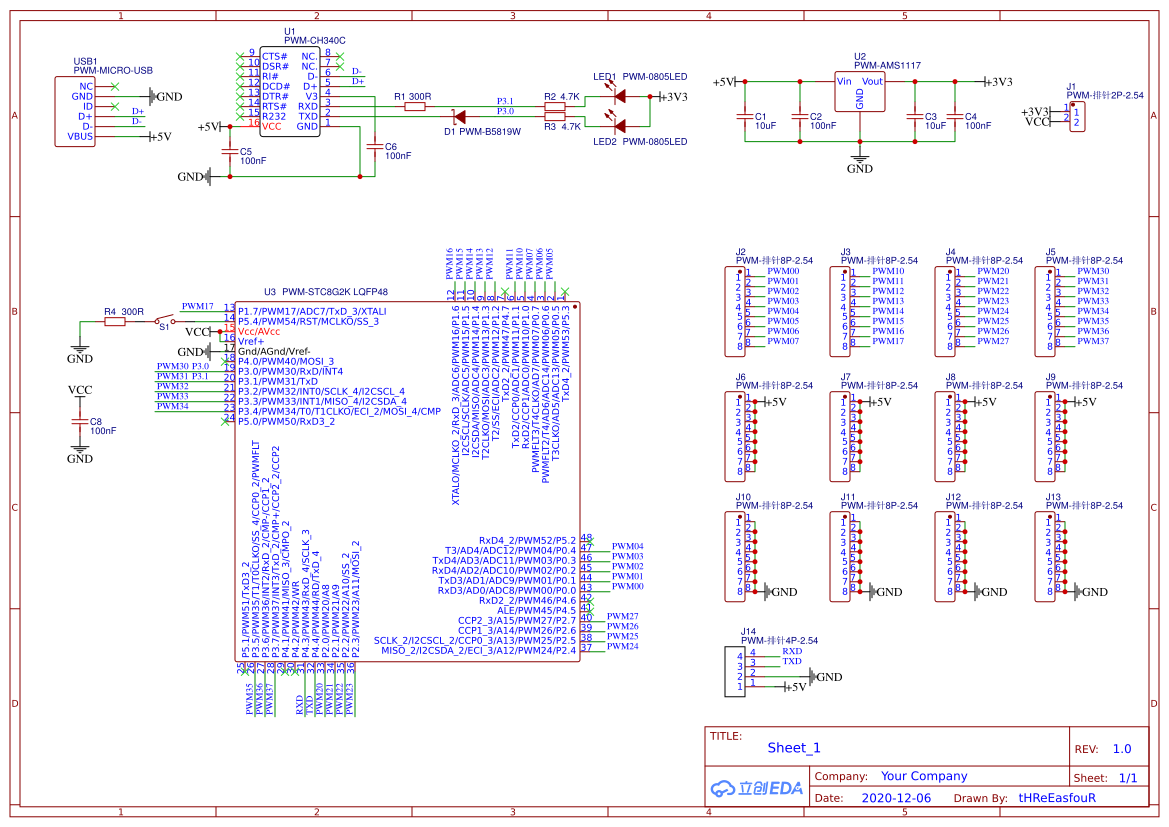This screenshot has width=1169, height=827.
Task: Click the REV value 1.0
Action: click(x=1122, y=749)
